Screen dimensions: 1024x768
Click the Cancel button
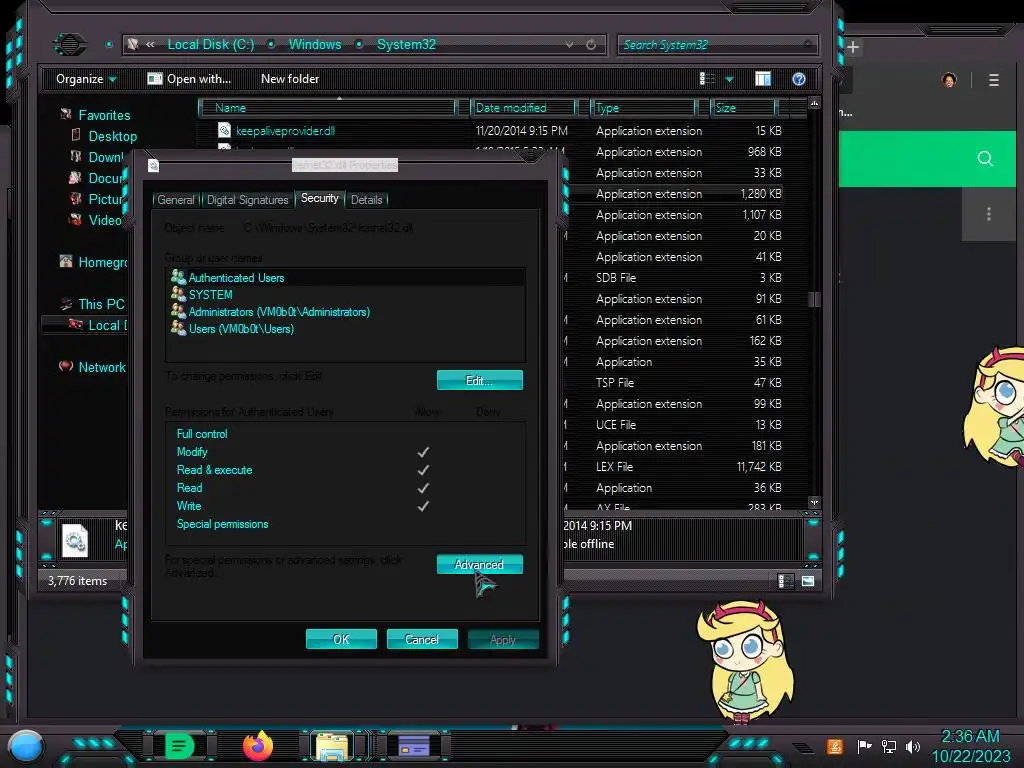point(422,639)
